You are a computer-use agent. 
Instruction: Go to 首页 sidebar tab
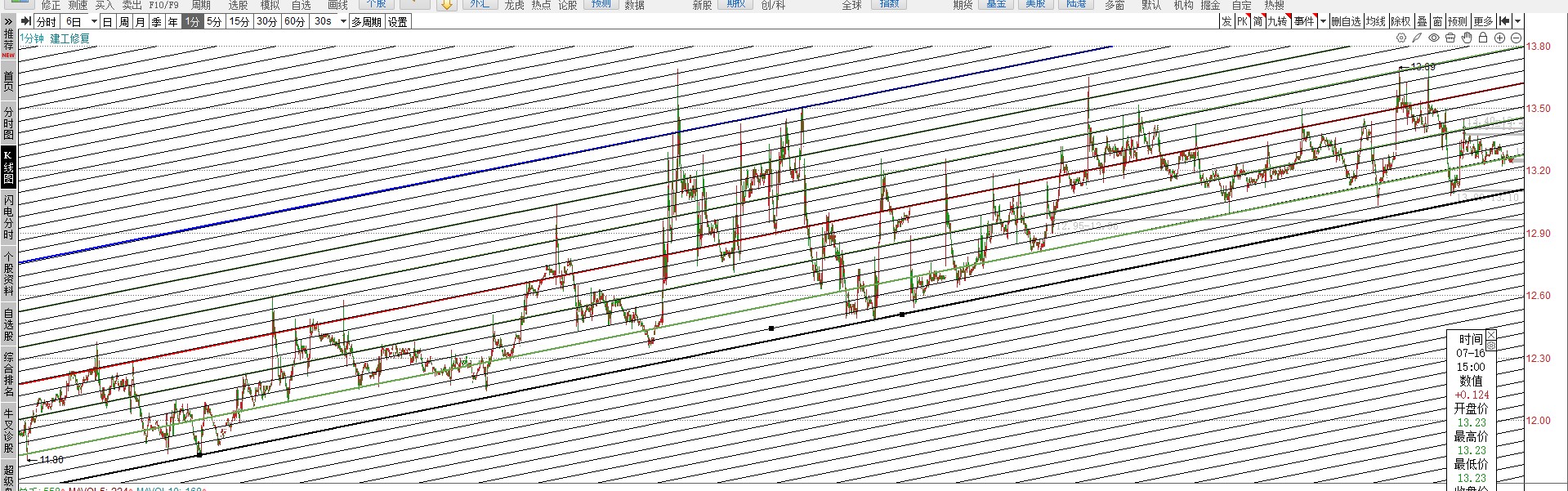(8, 81)
